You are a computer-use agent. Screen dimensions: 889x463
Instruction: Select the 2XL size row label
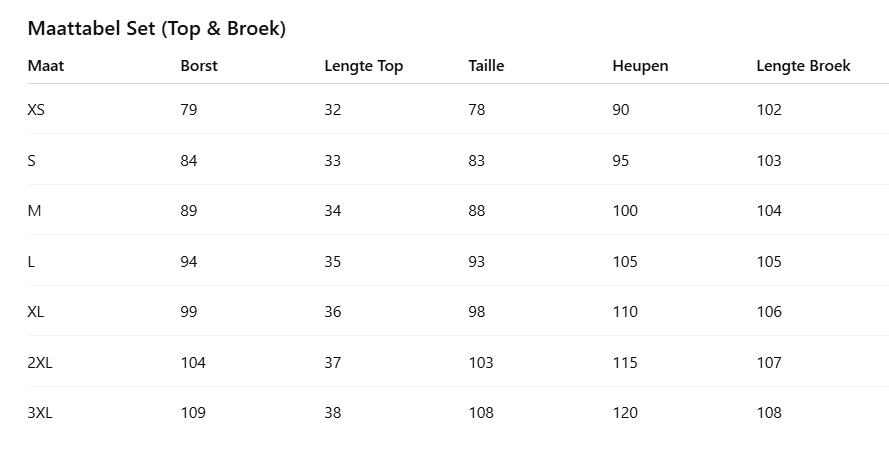coord(40,362)
